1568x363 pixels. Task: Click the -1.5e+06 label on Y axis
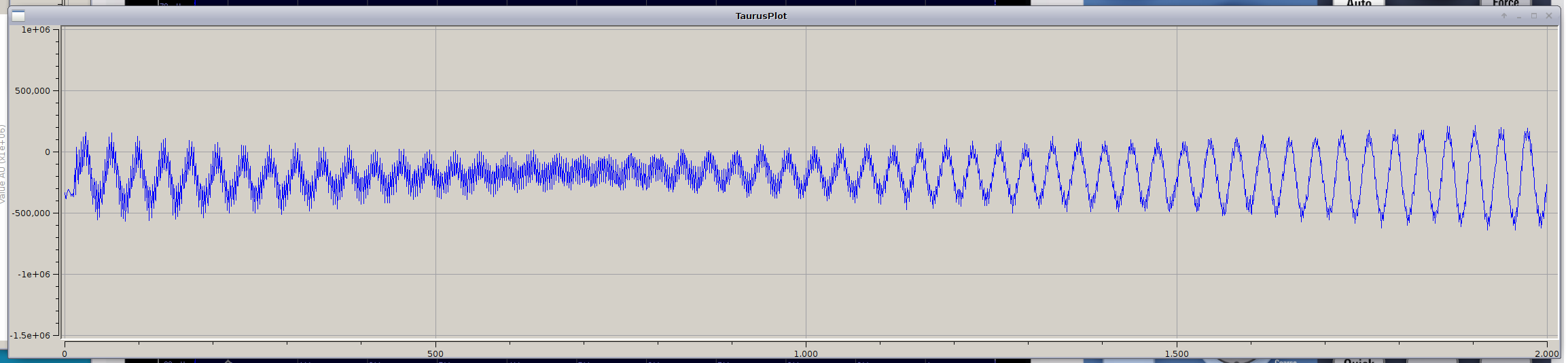coord(32,335)
